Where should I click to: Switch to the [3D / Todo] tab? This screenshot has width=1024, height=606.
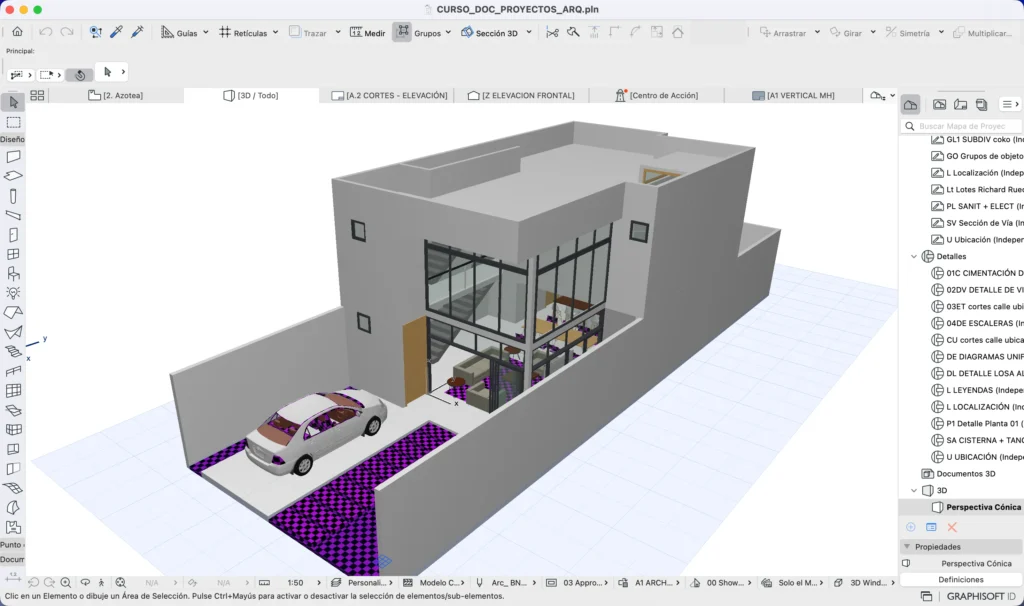tap(251, 95)
